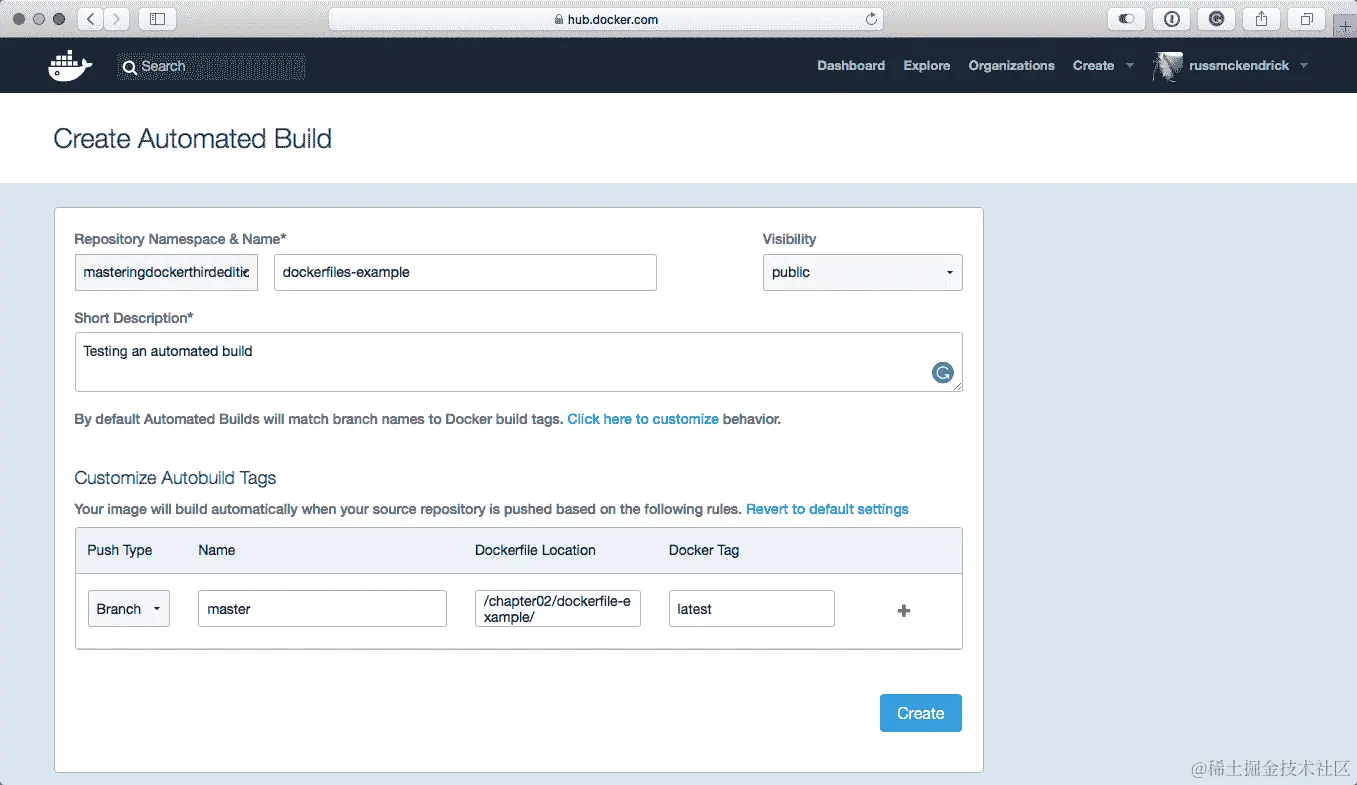Click the 'Customize Autobuild Tags' heading
Screen dimensions: 1357x785
point(175,478)
